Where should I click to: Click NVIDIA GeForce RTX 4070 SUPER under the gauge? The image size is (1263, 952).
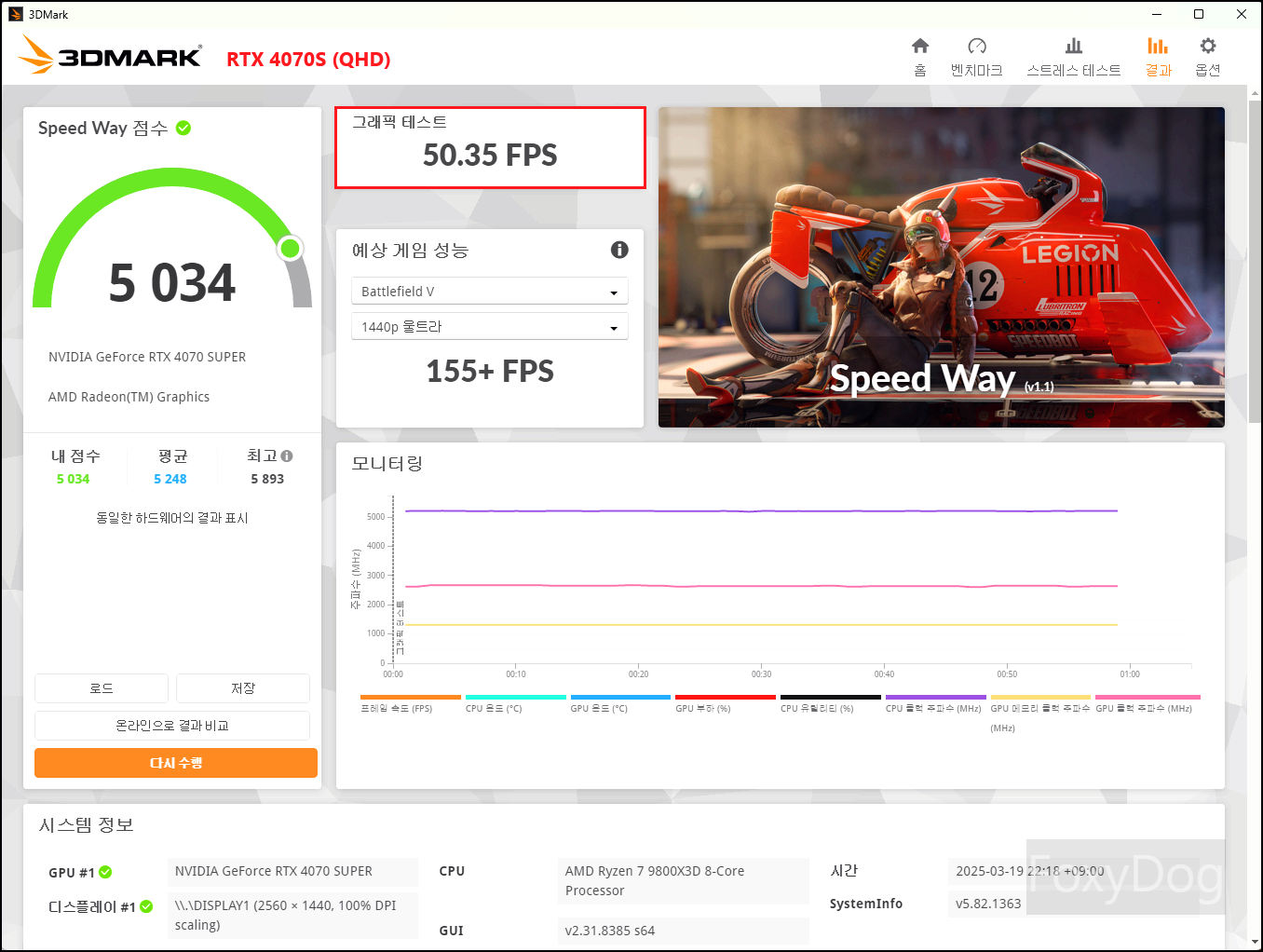(x=147, y=357)
